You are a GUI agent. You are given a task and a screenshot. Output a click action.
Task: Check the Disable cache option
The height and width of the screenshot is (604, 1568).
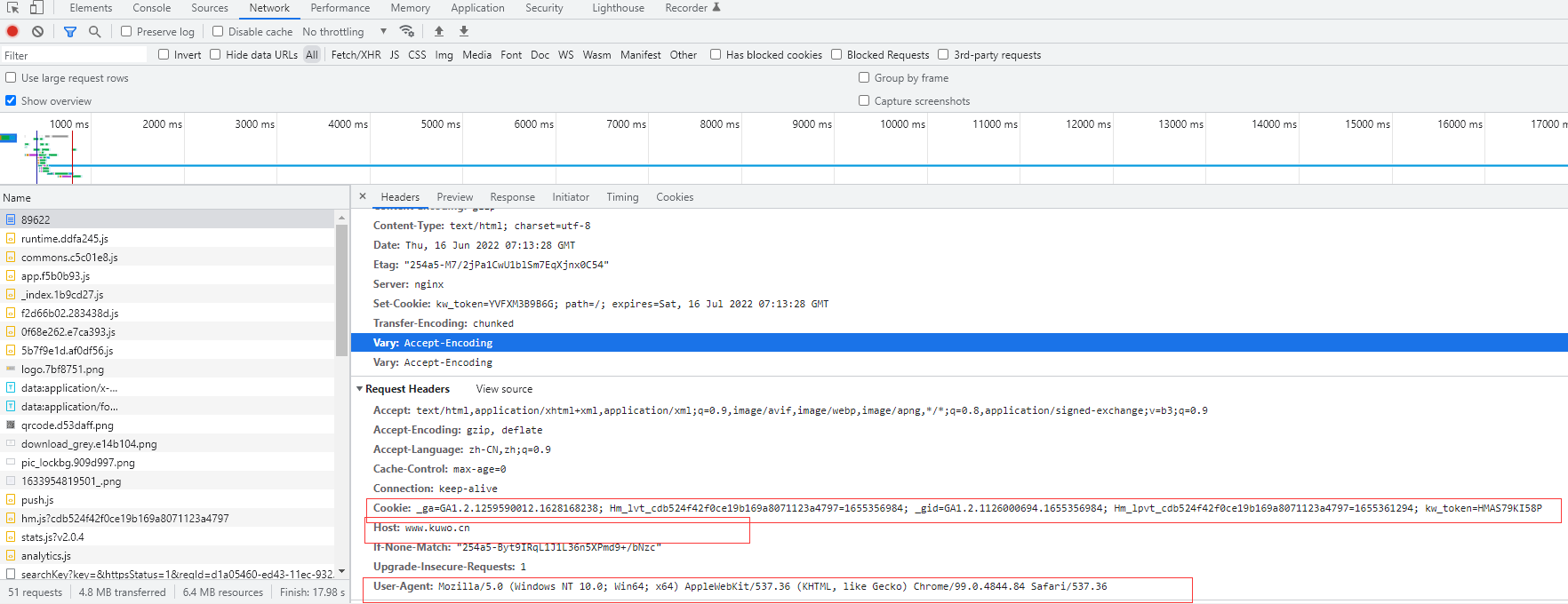[218, 31]
